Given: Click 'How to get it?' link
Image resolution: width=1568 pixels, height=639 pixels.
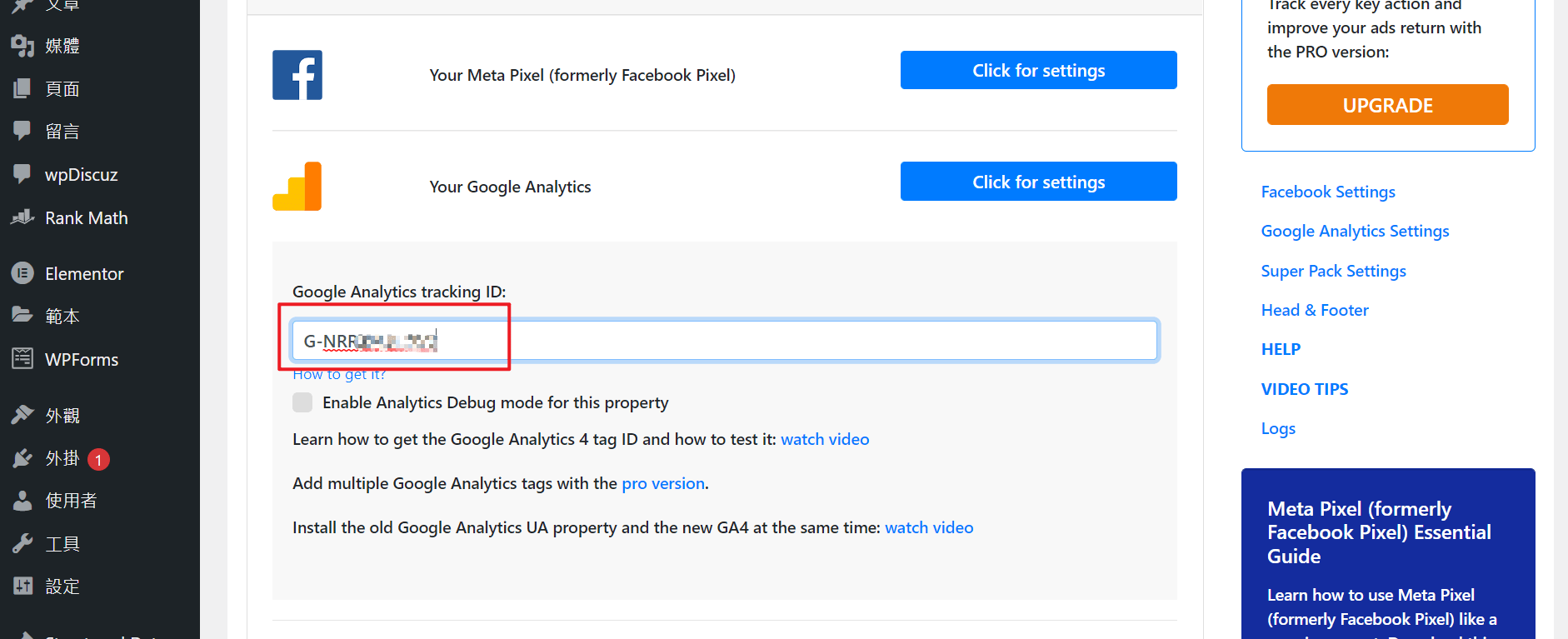Looking at the screenshot, I should pyautogui.click(x=339, y=375).
